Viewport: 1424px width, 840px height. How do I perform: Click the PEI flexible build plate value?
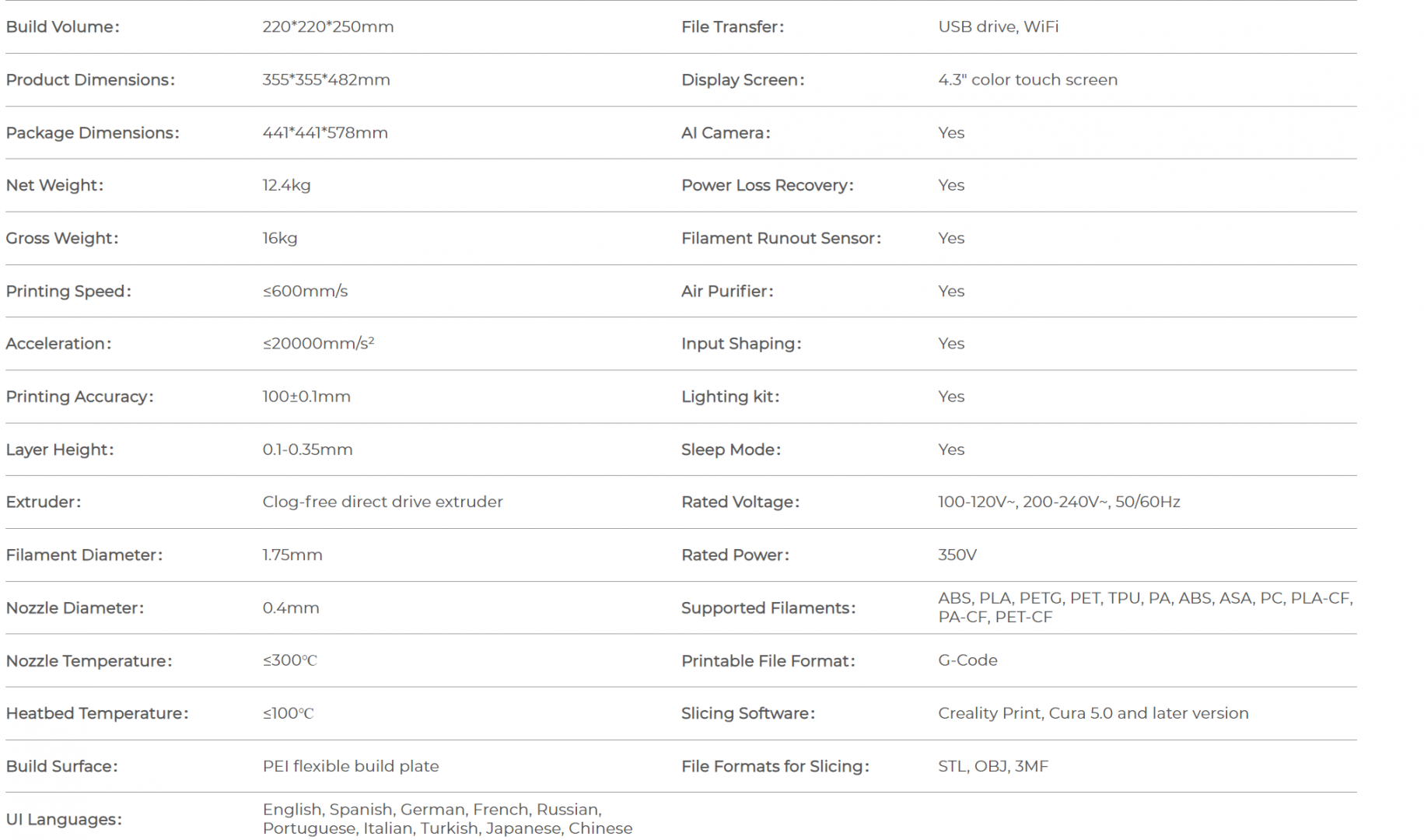pos(350,766)
